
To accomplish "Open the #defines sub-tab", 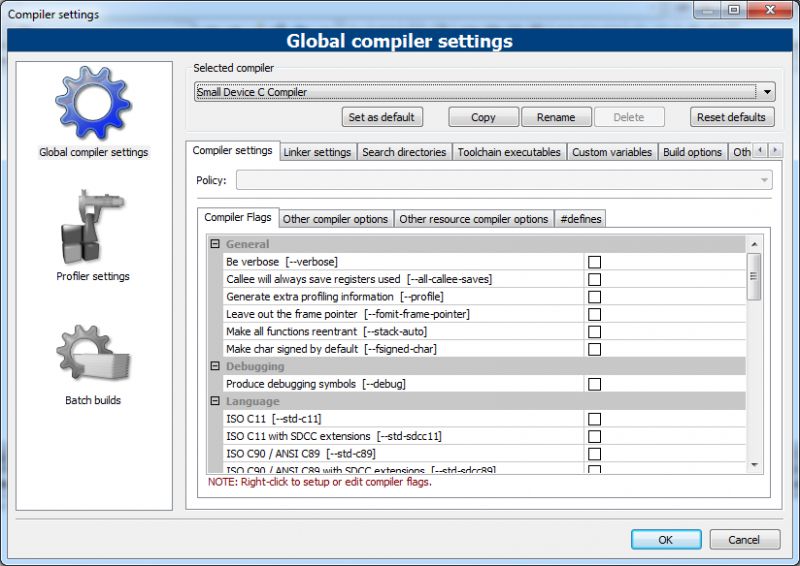I will [581, 219].
